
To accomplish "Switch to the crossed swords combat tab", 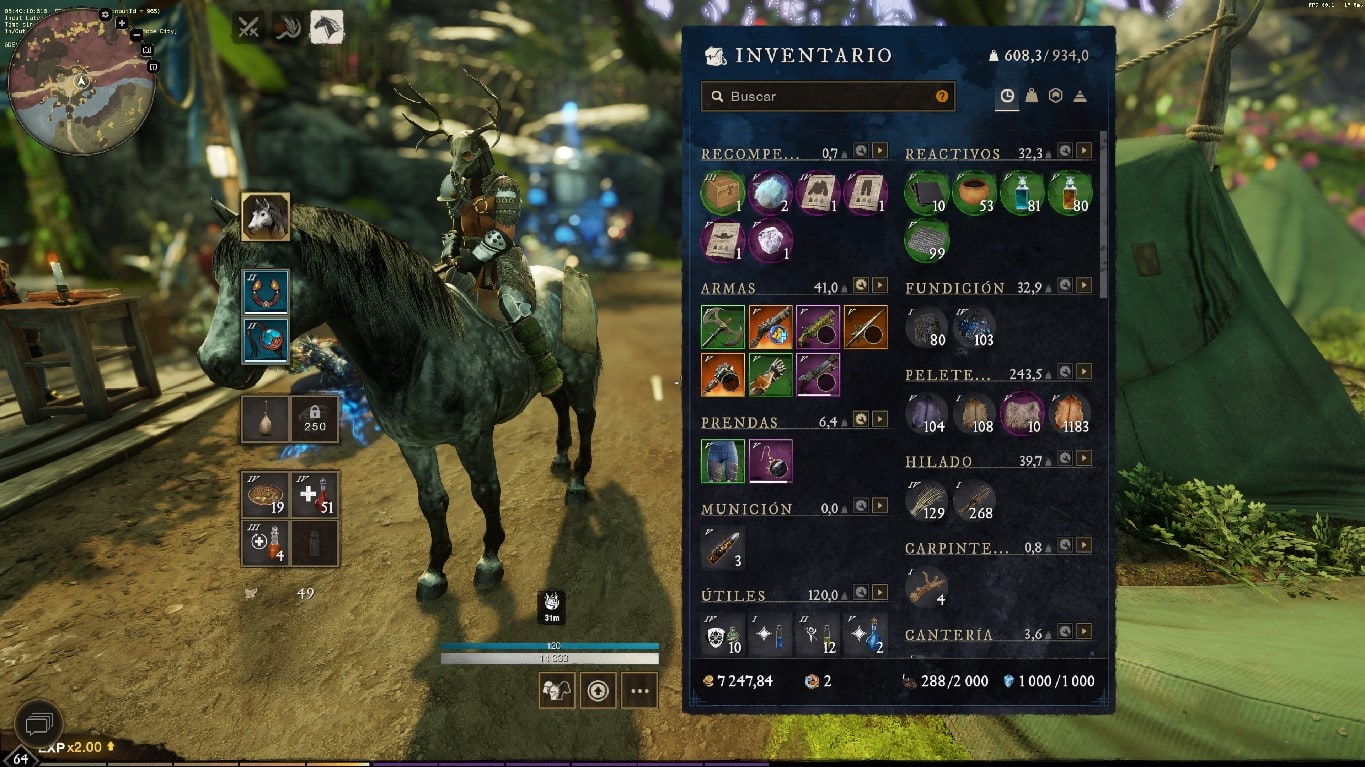I will click(x=248, y=28).
